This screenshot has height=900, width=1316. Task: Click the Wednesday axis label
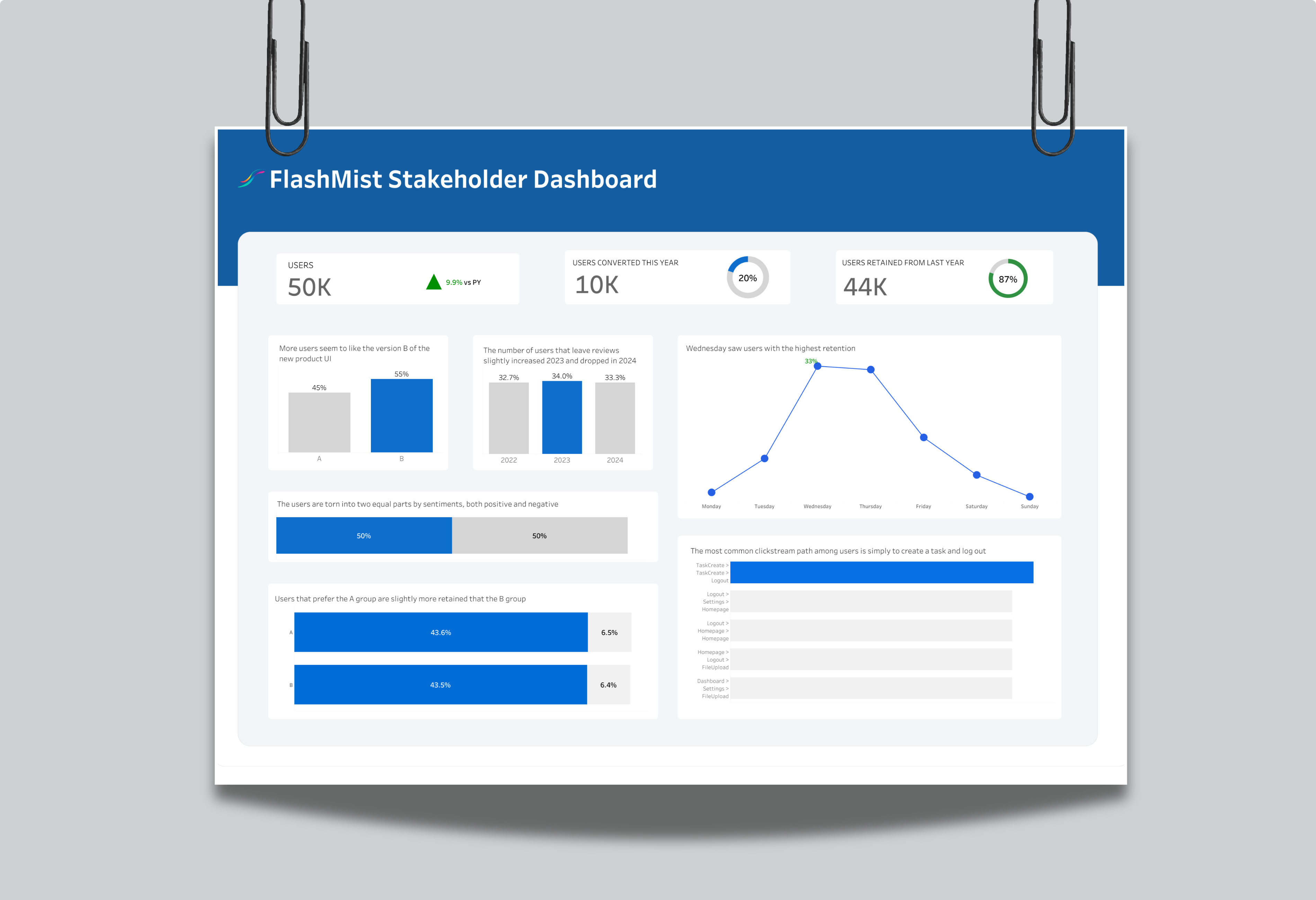[818, 507]
